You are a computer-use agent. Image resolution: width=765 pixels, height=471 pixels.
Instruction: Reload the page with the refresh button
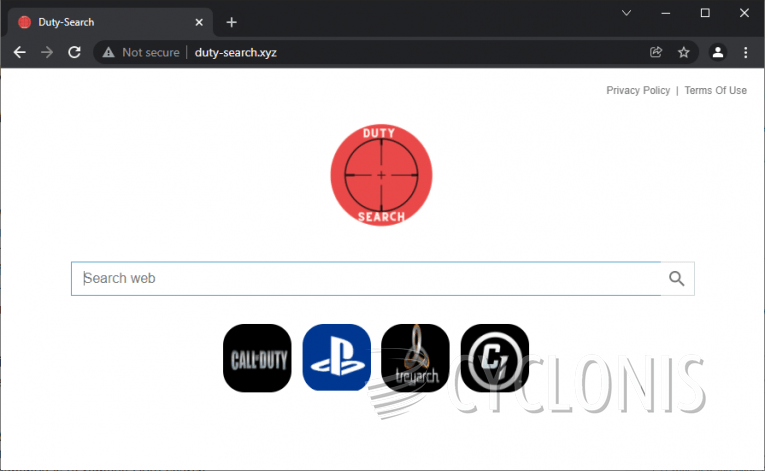tap(74, 52)
